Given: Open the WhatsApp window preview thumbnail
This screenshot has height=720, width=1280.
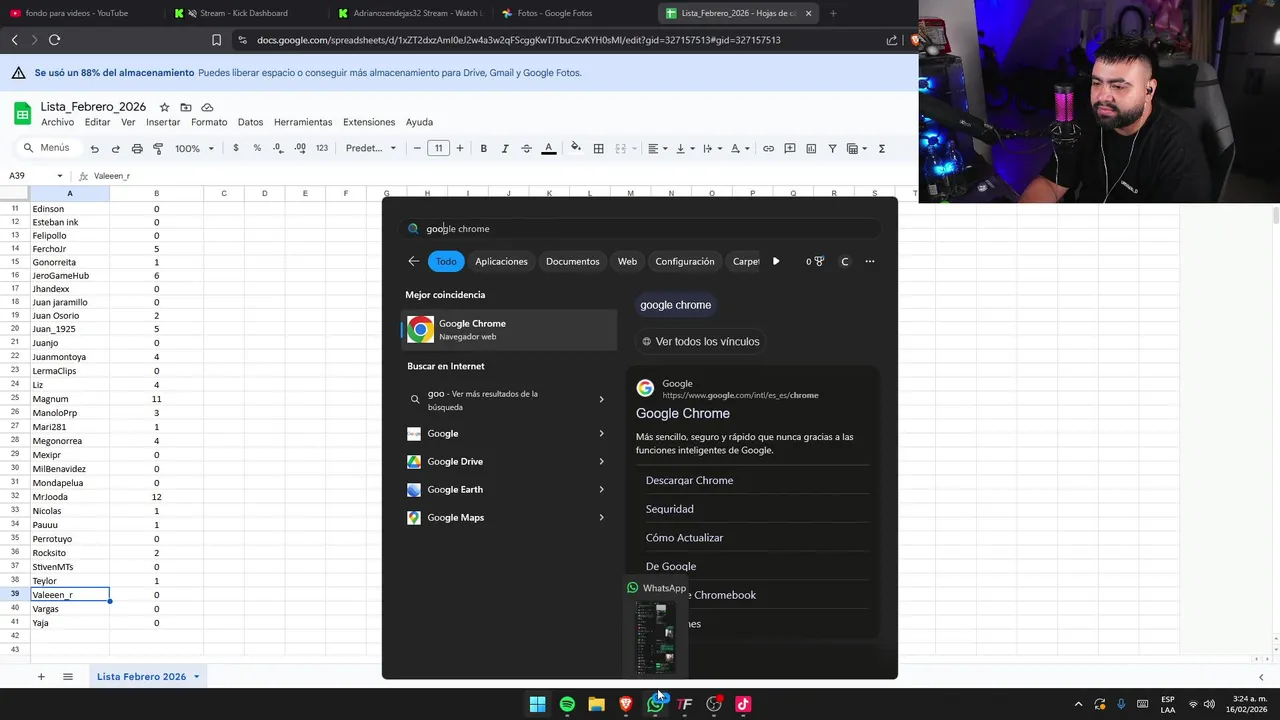Looking at the screenshot, I should 656,638.
